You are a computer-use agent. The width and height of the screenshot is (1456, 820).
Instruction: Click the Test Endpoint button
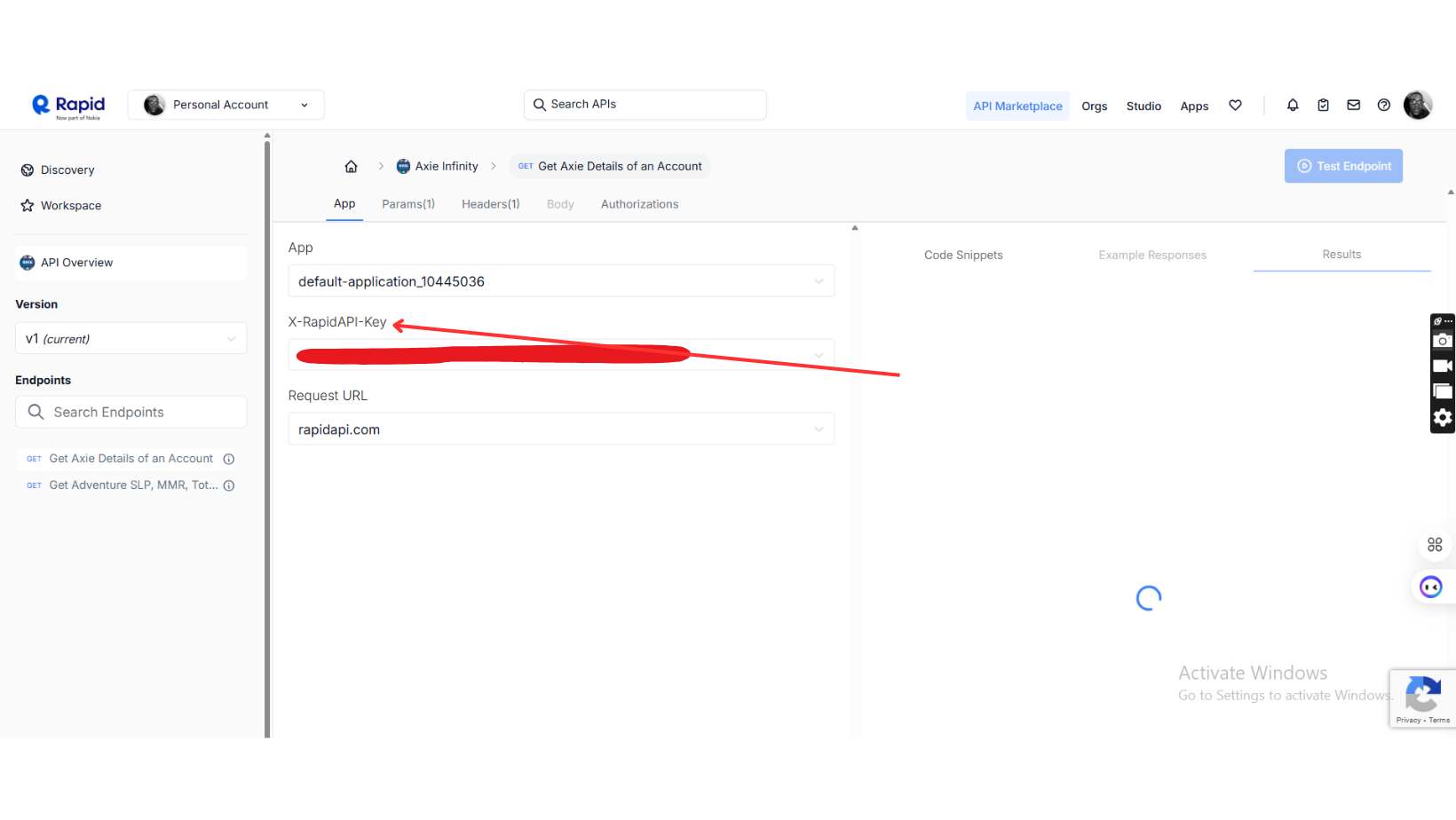(1343, 166)
